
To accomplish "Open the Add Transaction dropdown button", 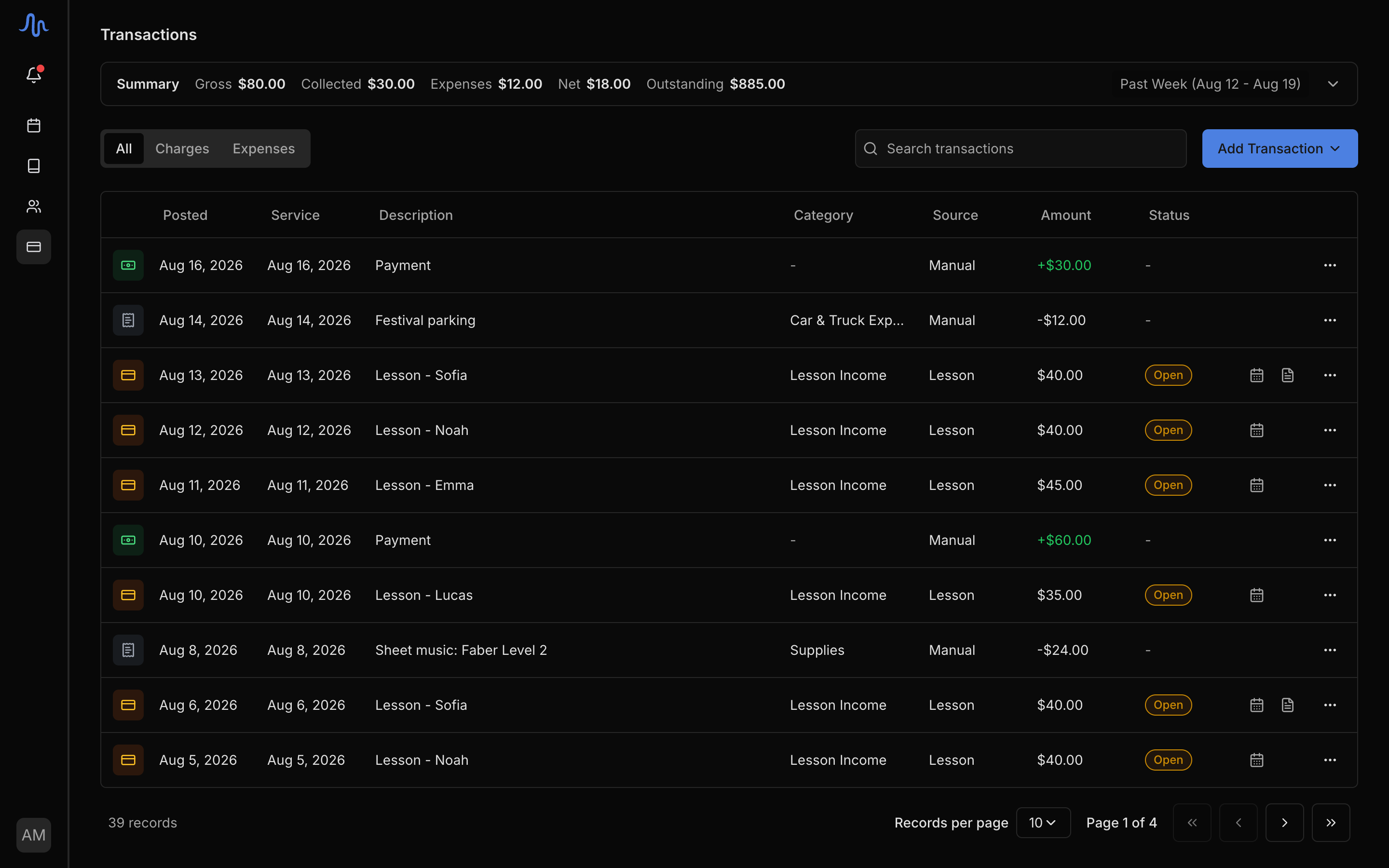I will coord(1280,149).
